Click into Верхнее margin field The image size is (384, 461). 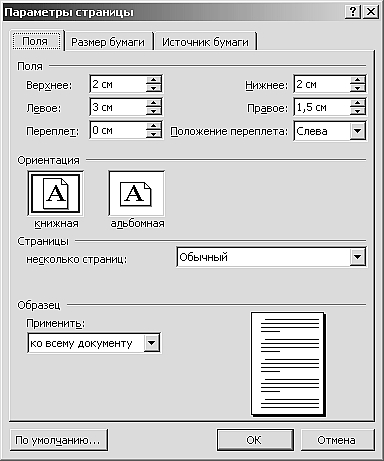118,84
